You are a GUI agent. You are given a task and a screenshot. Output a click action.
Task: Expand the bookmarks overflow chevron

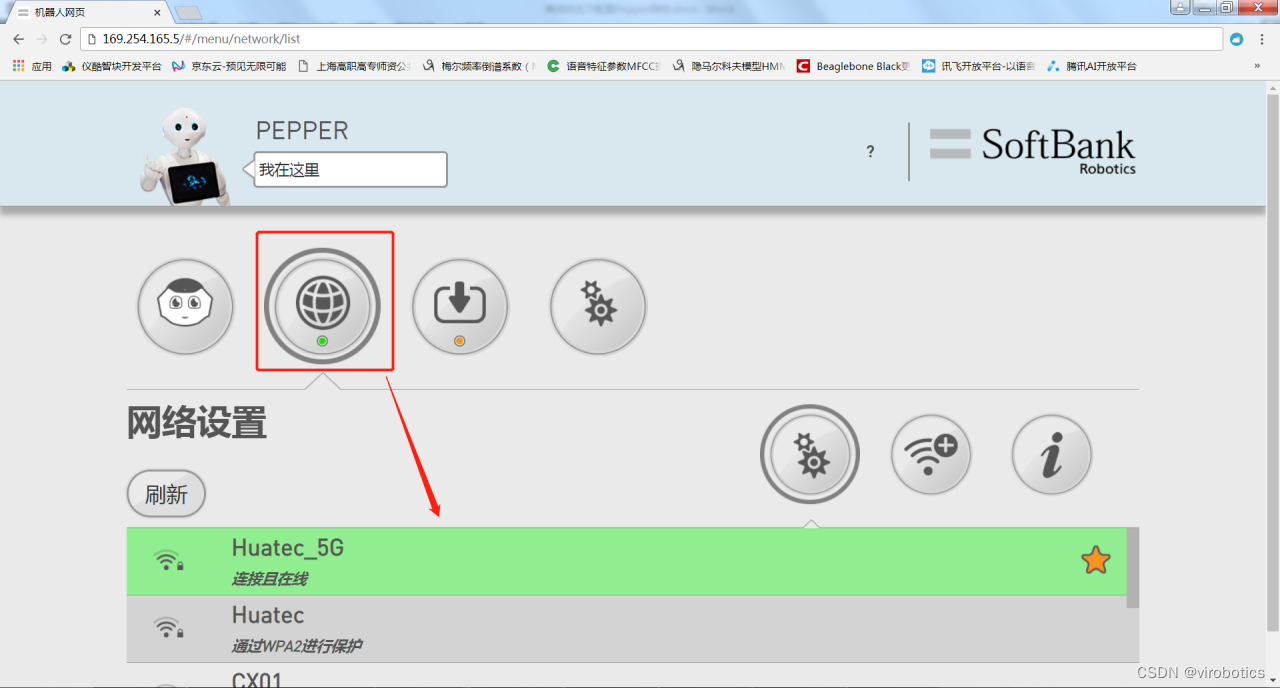pyautogui.click(x=1257, y=66)
